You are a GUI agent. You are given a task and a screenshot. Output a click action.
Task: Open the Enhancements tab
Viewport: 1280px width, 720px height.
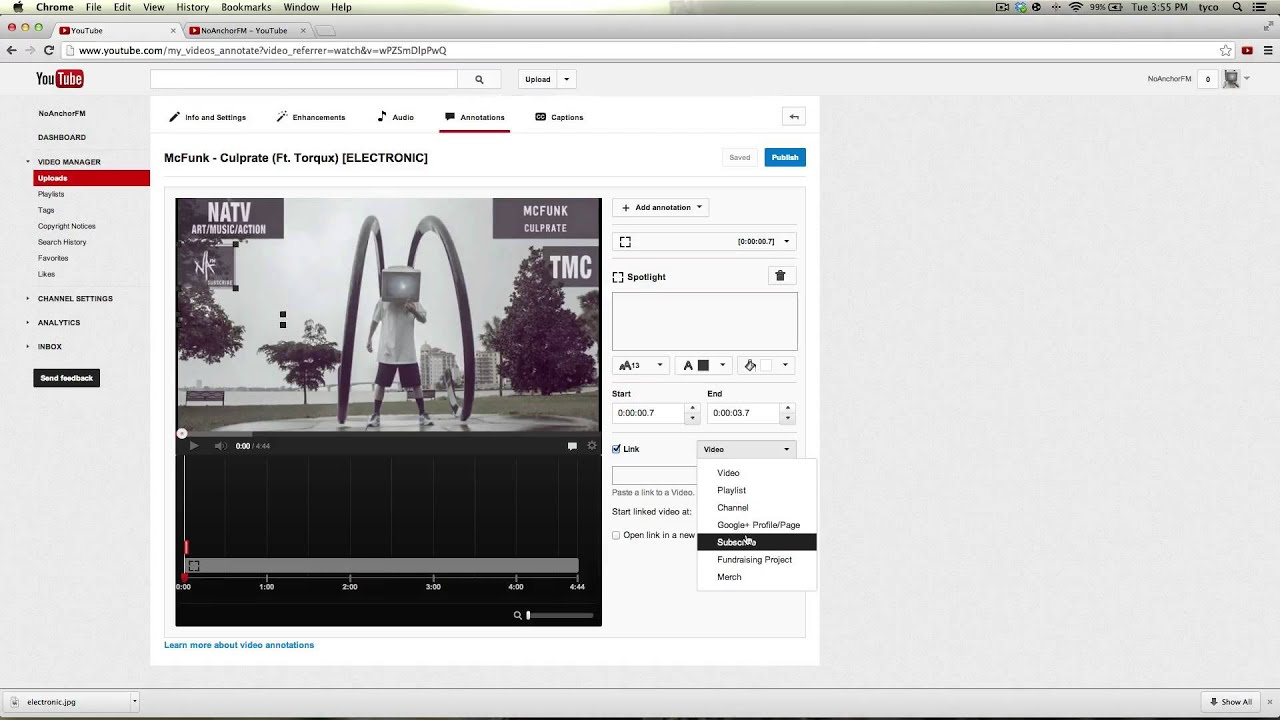tap(311, 117)
